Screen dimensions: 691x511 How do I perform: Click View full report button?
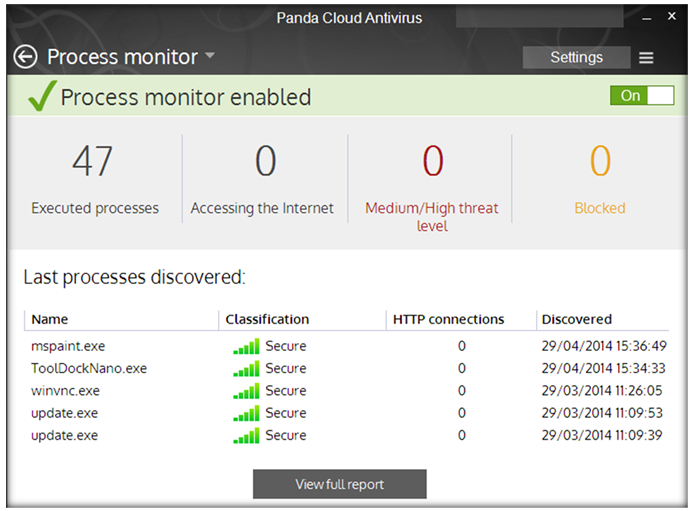[x=339, y=484]
